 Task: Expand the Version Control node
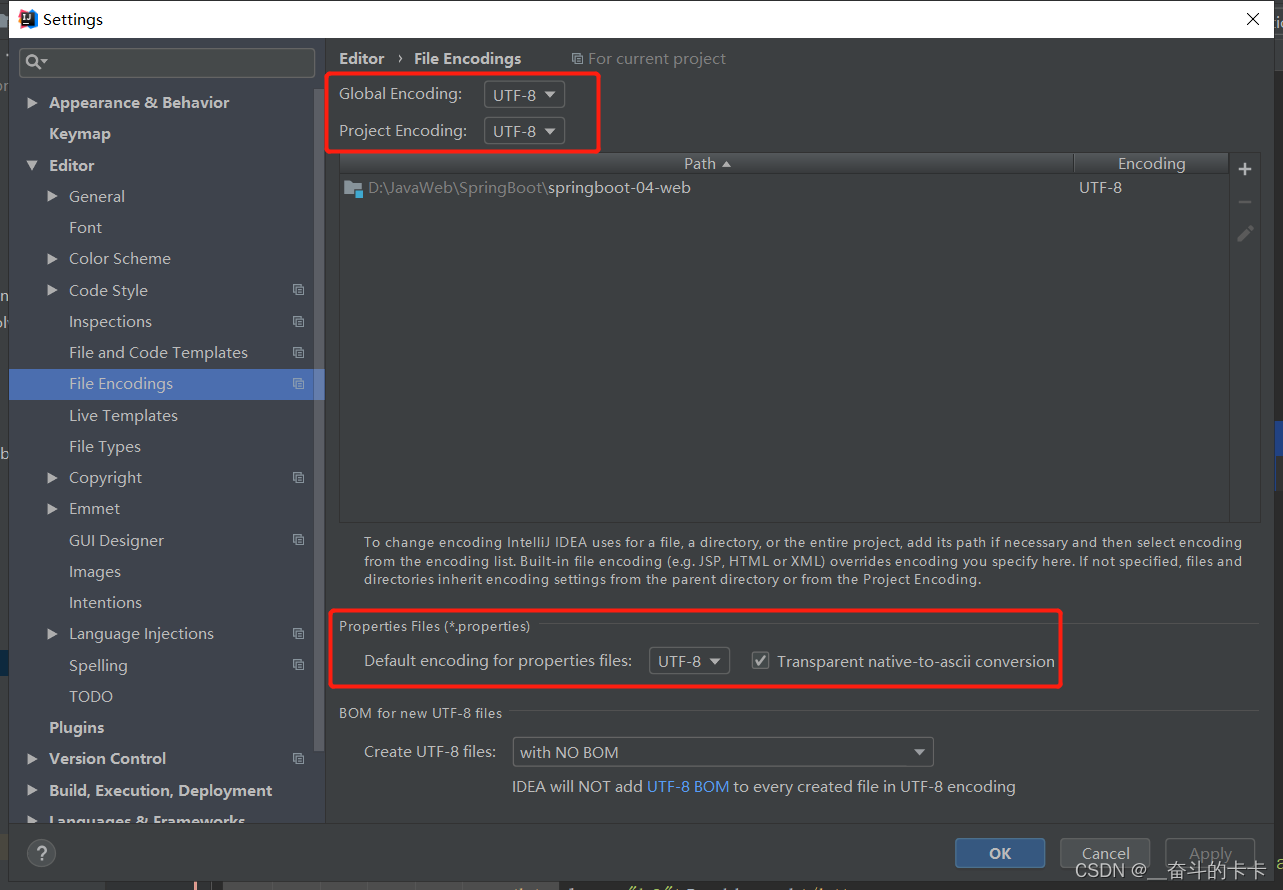point(33,758)
